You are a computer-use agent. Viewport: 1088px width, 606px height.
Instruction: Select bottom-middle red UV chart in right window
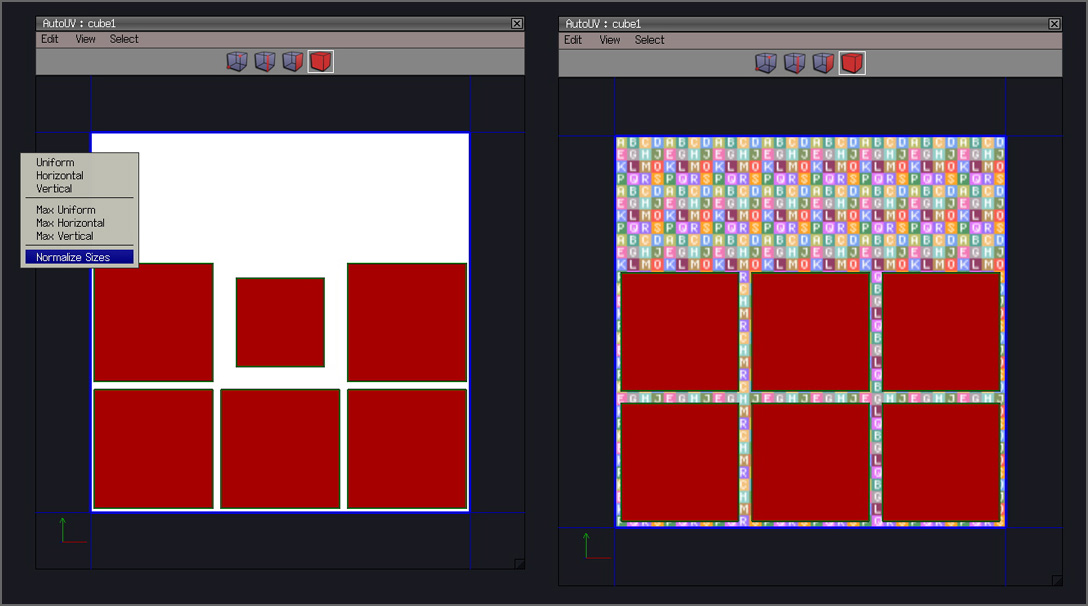click(810, 462)
